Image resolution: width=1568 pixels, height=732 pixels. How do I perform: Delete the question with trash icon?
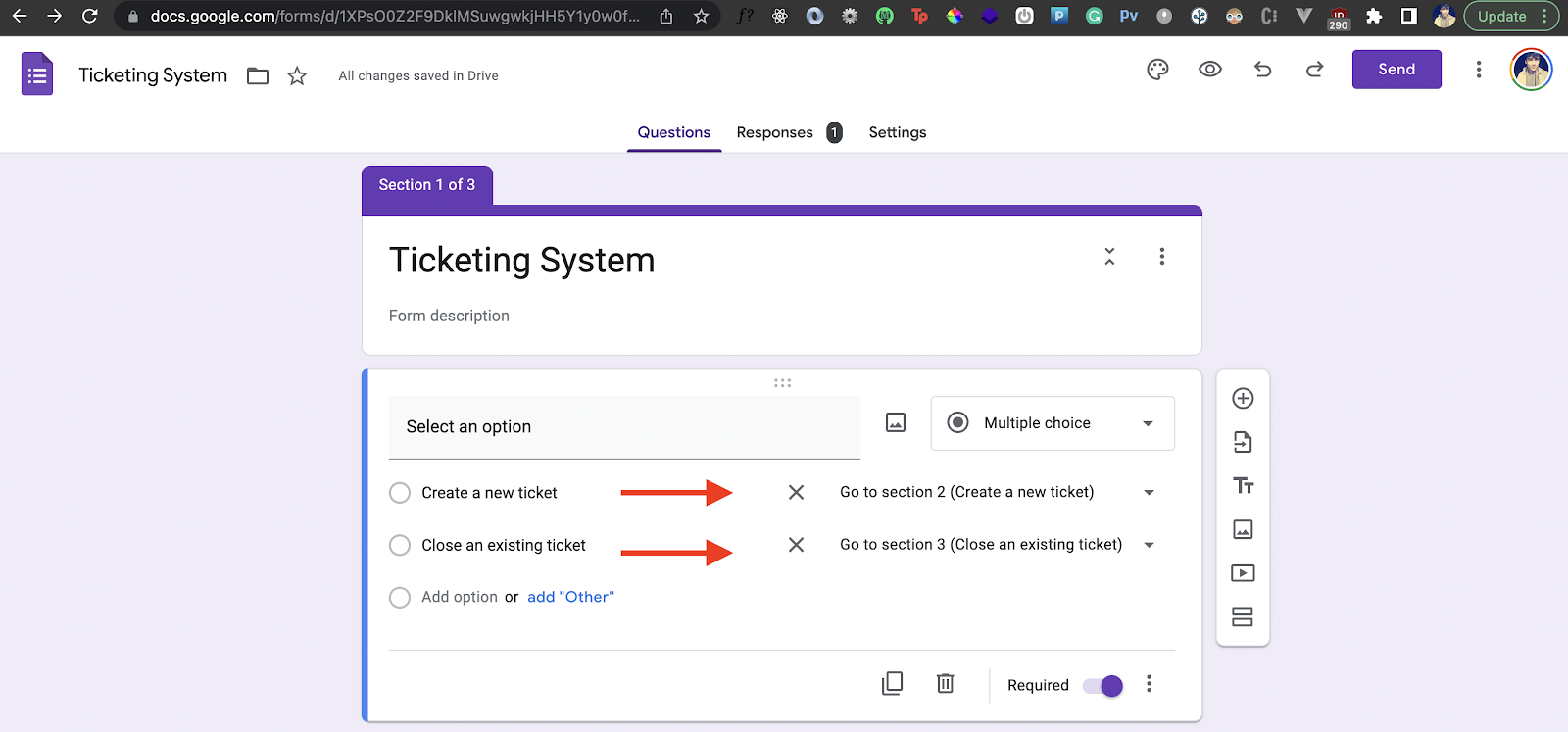coord(945,684)
